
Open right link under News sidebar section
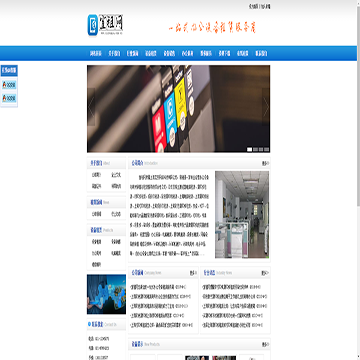(x=116, y=214)
